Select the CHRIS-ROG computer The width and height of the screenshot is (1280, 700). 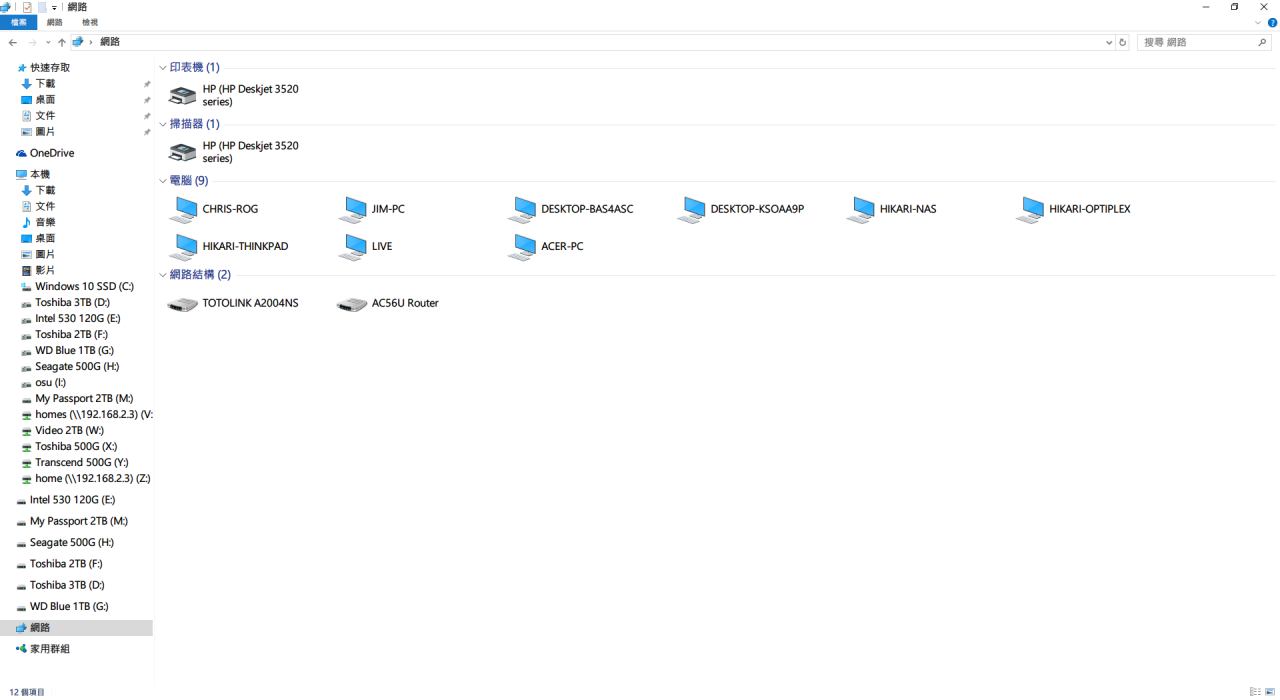tap(214, 209)
